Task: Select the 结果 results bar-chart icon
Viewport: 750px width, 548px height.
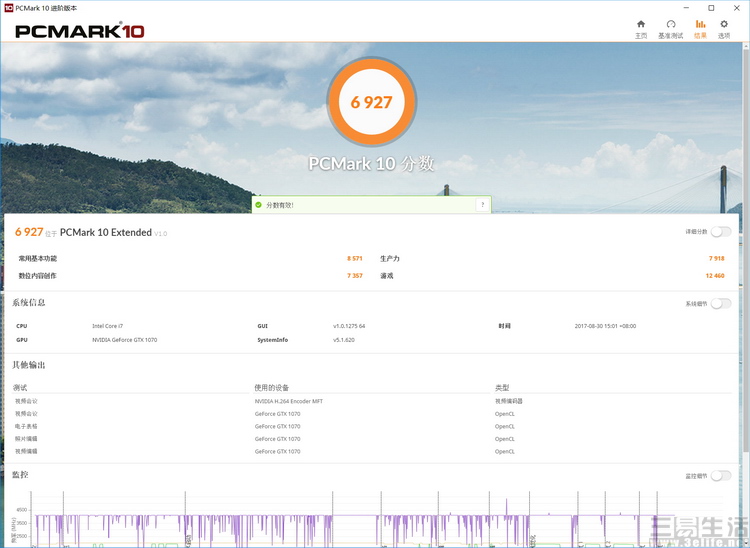Action: (x=700, y=28)
